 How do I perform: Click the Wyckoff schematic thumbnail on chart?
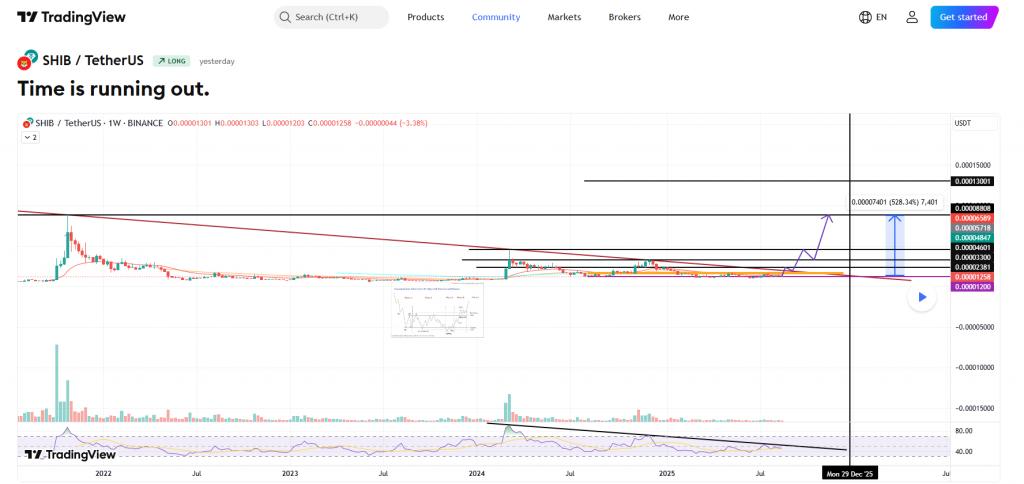click(x=437, y=311)
